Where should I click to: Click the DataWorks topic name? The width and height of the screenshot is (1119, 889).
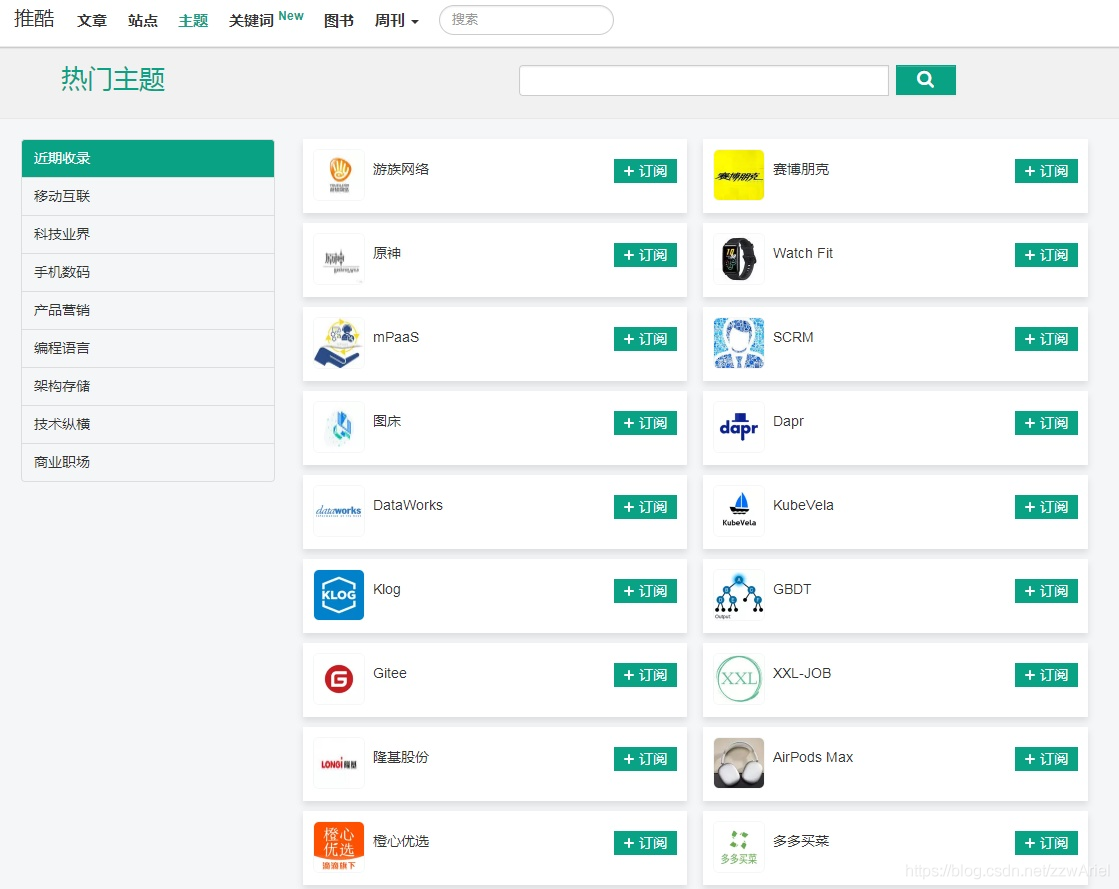point(407,505)
